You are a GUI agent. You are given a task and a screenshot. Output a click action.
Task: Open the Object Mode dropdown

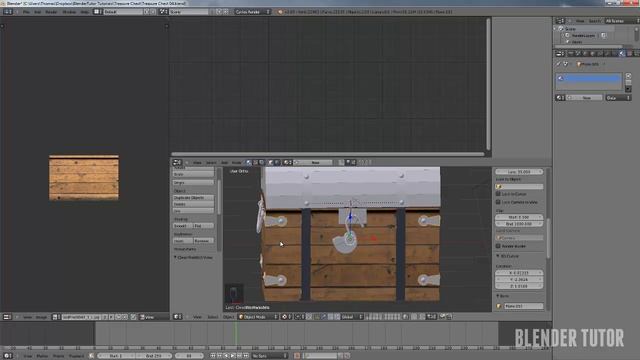[x=258, y=317]
